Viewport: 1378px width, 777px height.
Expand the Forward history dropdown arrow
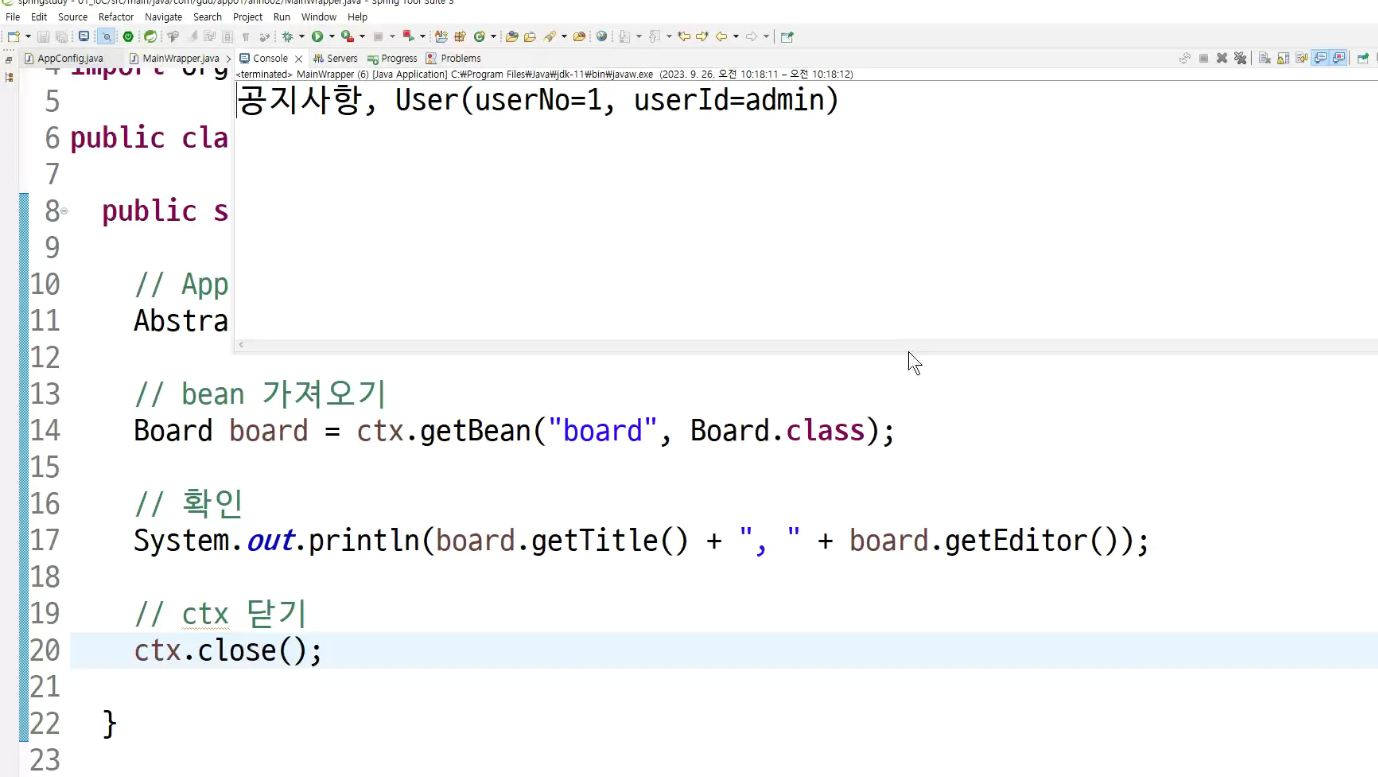766,37
